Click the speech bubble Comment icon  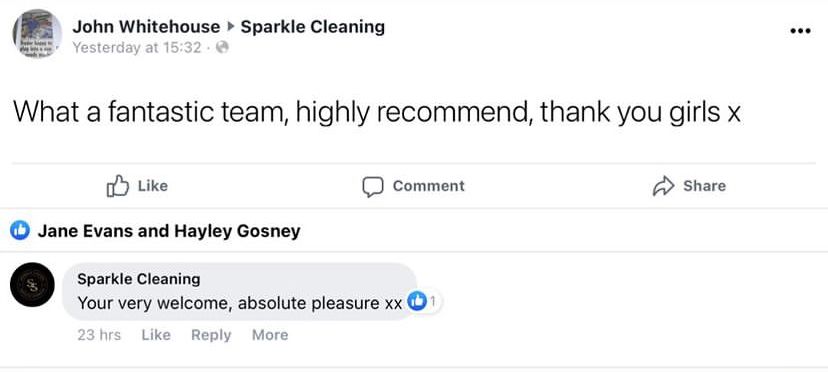[373, 187]
